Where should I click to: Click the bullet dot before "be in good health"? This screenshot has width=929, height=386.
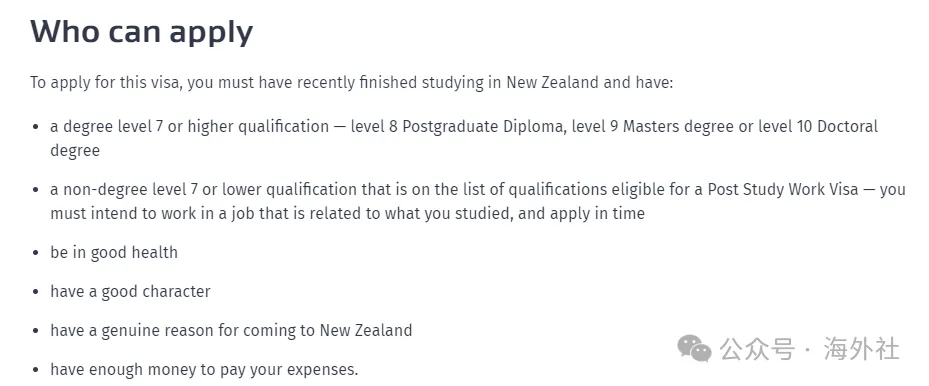point(36,253)
